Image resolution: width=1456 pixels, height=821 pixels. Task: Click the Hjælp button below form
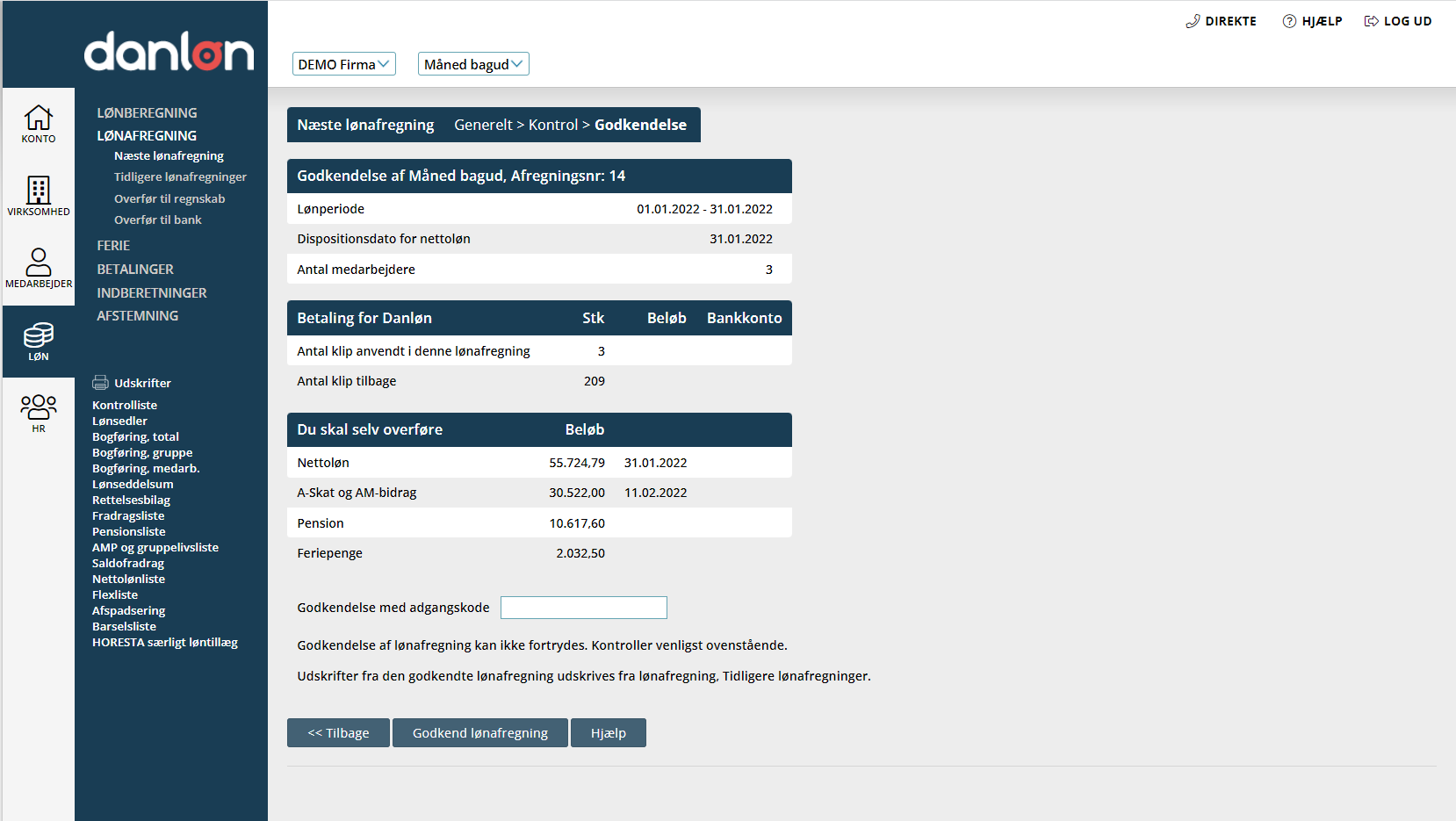coord(608,733)
